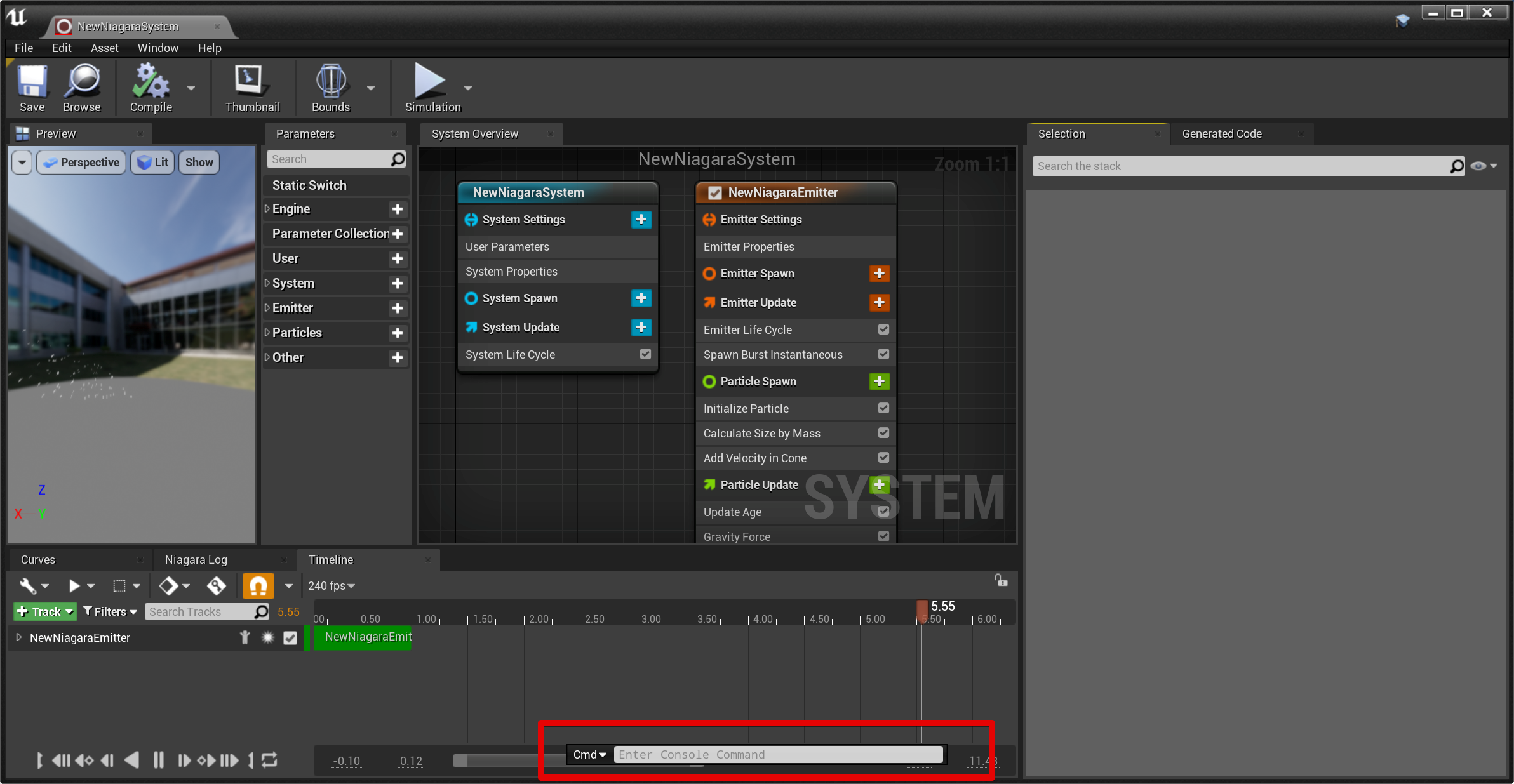The height and width of the screenshot is (784, 1514).
Task: Open the Cmd console dropdown
Action: pyautogui.click(x=589, y=754)
